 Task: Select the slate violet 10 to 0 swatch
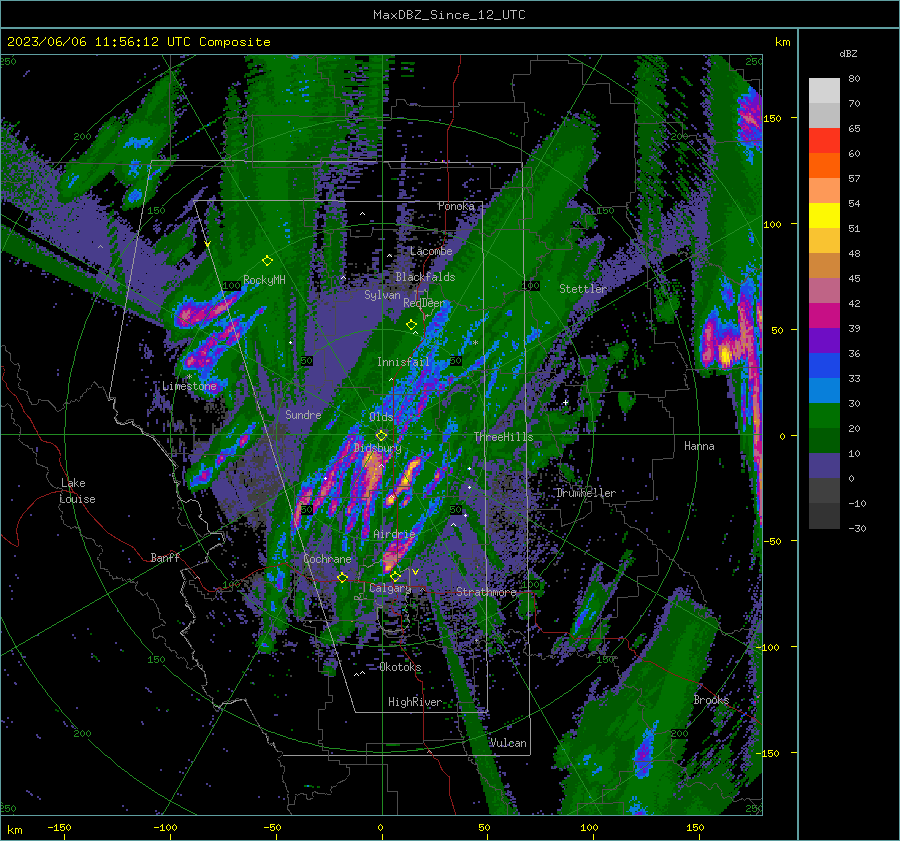(824, 465)
